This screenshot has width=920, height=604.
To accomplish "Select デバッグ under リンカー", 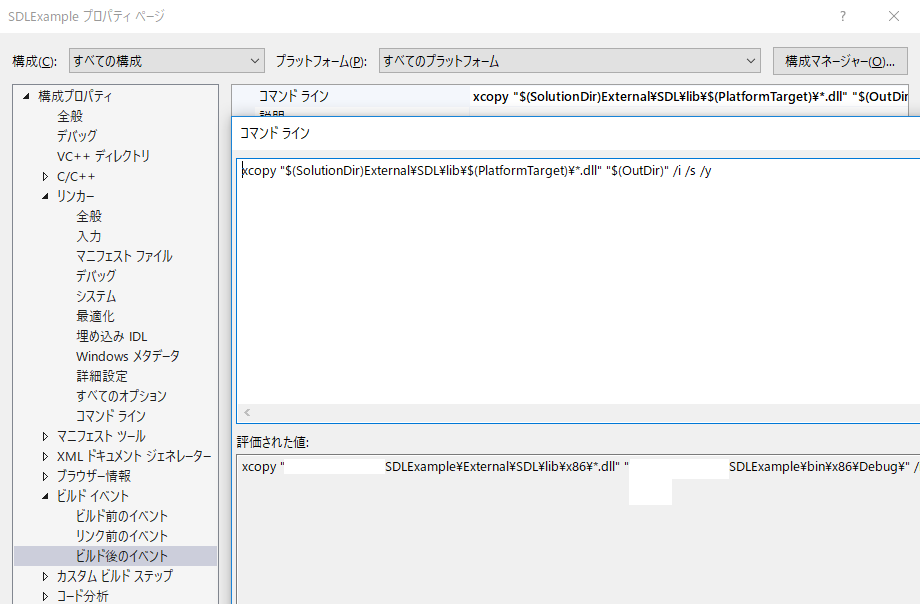I will click(96, 276).
